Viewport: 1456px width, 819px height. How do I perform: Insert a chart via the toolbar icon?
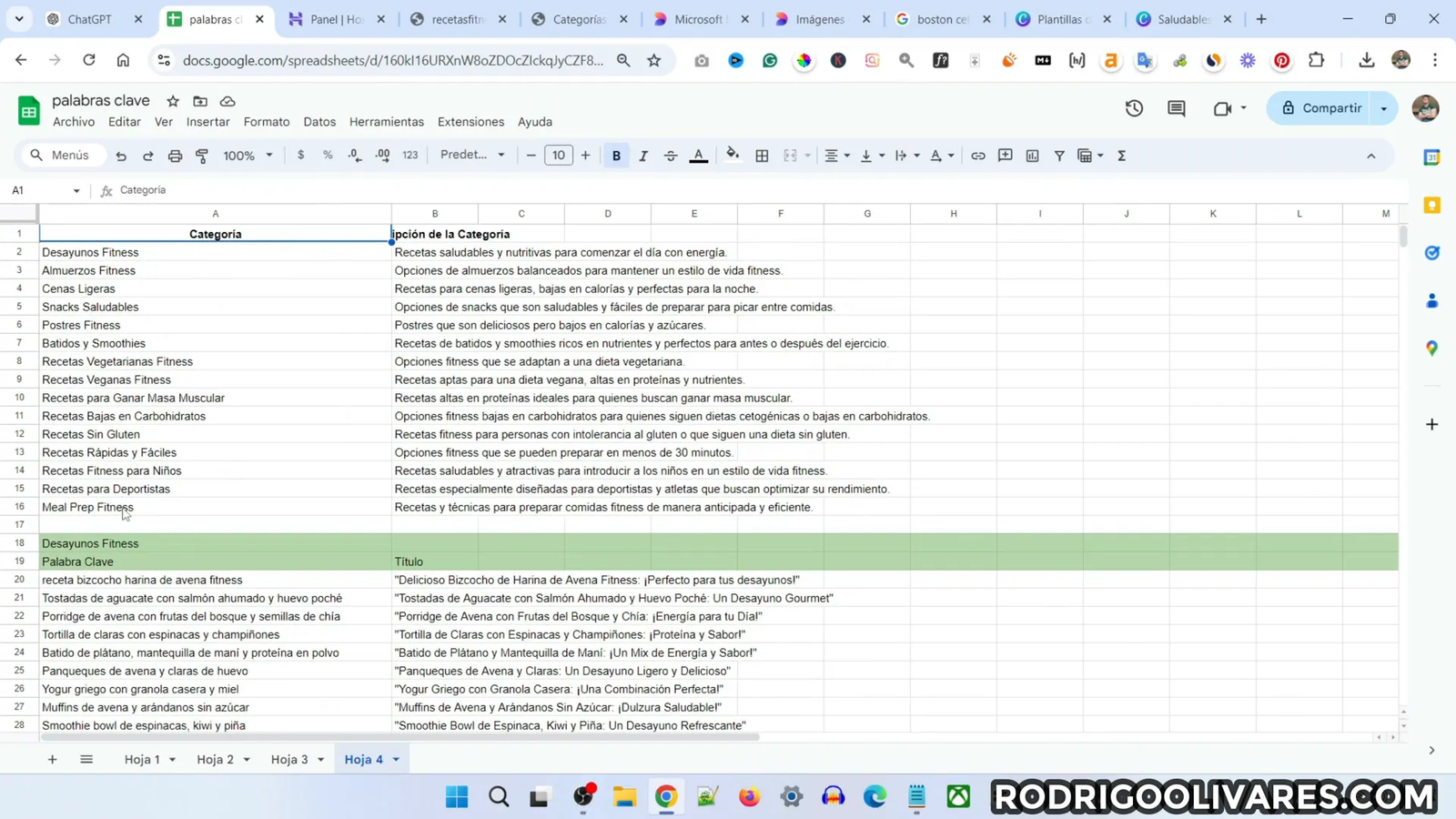point(1031,155)
